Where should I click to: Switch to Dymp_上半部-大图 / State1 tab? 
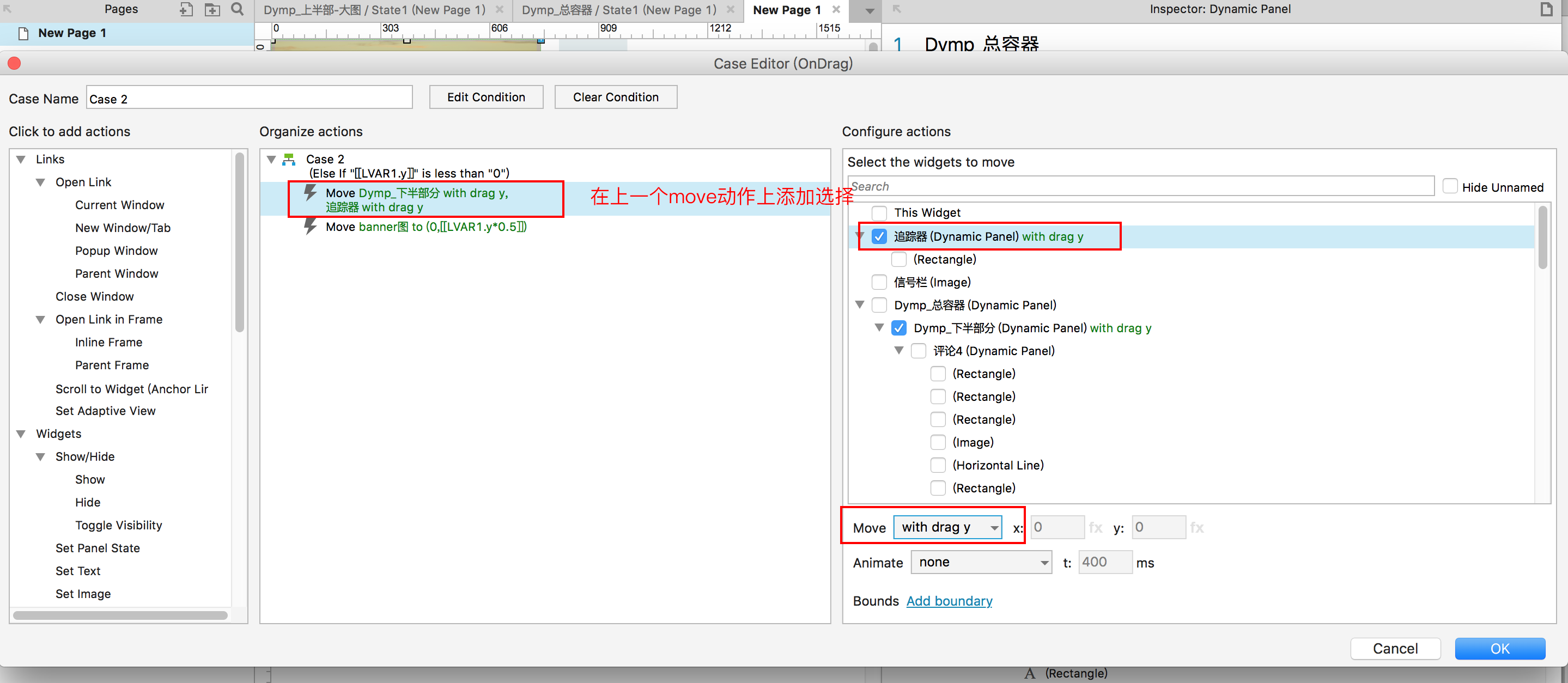tap(374, 10)
